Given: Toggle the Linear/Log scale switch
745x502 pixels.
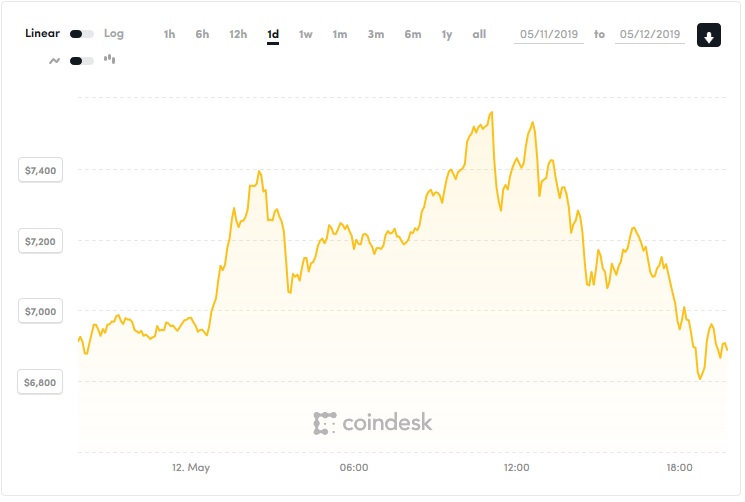Looking at the screenshot, I should (x=82, y=34).
